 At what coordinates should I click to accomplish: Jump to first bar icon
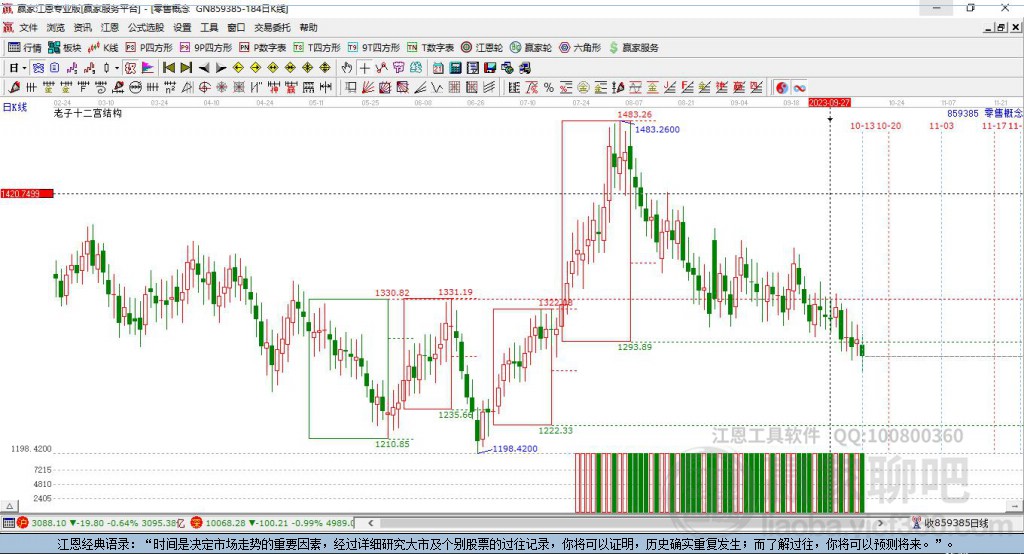[x=169, y=68]
